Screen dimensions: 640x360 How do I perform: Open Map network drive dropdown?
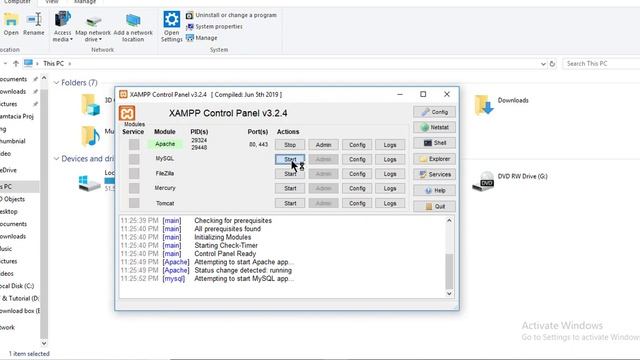(x=93, y=29)
